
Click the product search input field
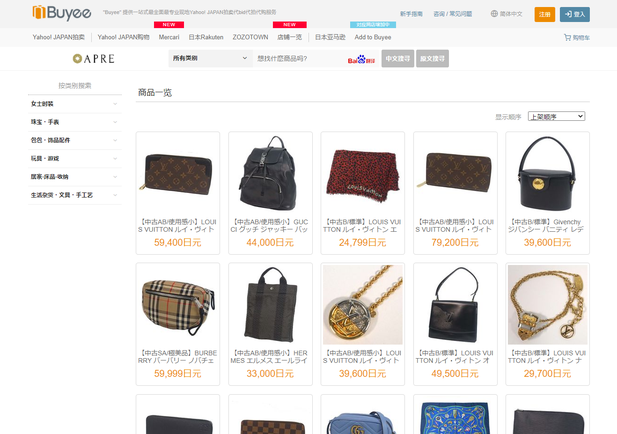click(300, 58)
